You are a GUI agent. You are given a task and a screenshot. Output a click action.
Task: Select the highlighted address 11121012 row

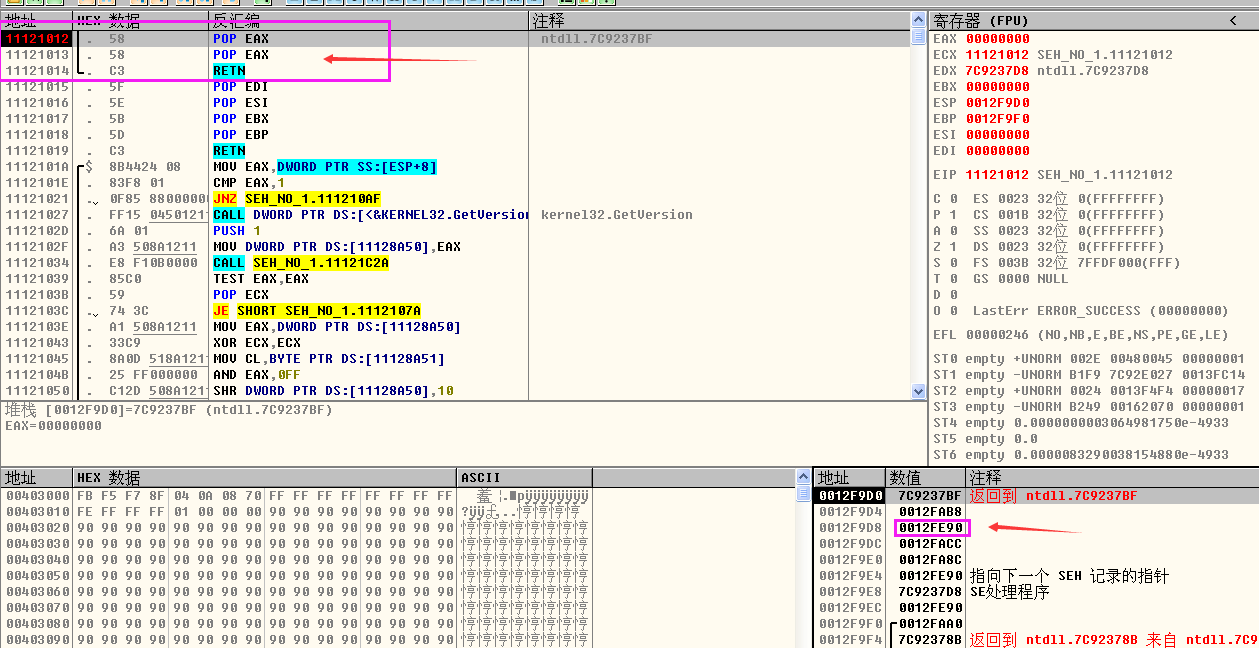pyautogui.click(x=455, y=39)
